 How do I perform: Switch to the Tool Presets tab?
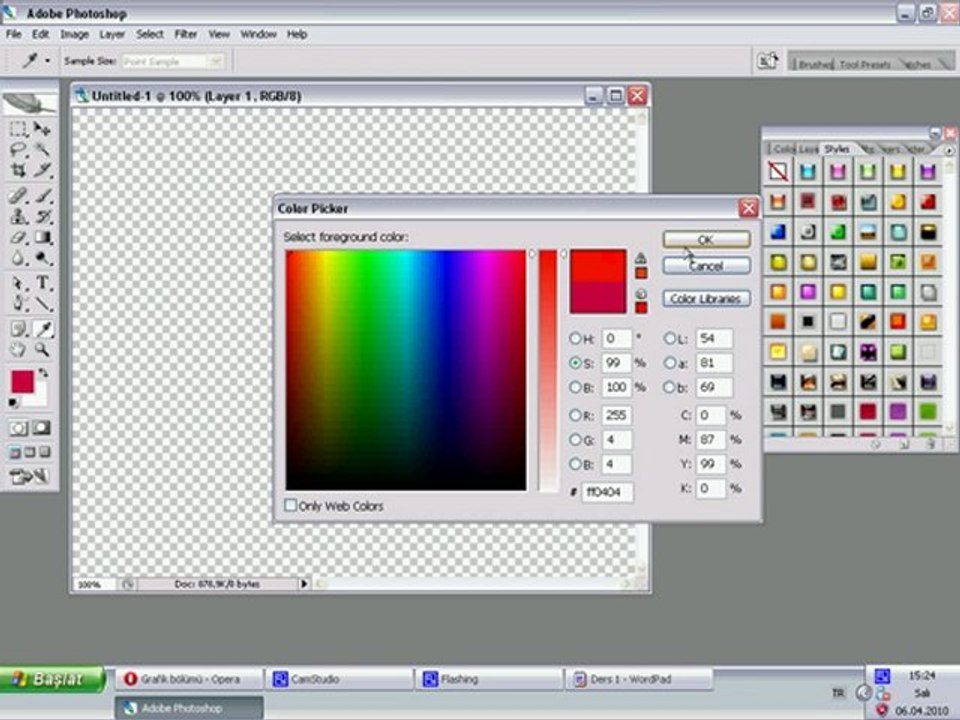point(864,64)
